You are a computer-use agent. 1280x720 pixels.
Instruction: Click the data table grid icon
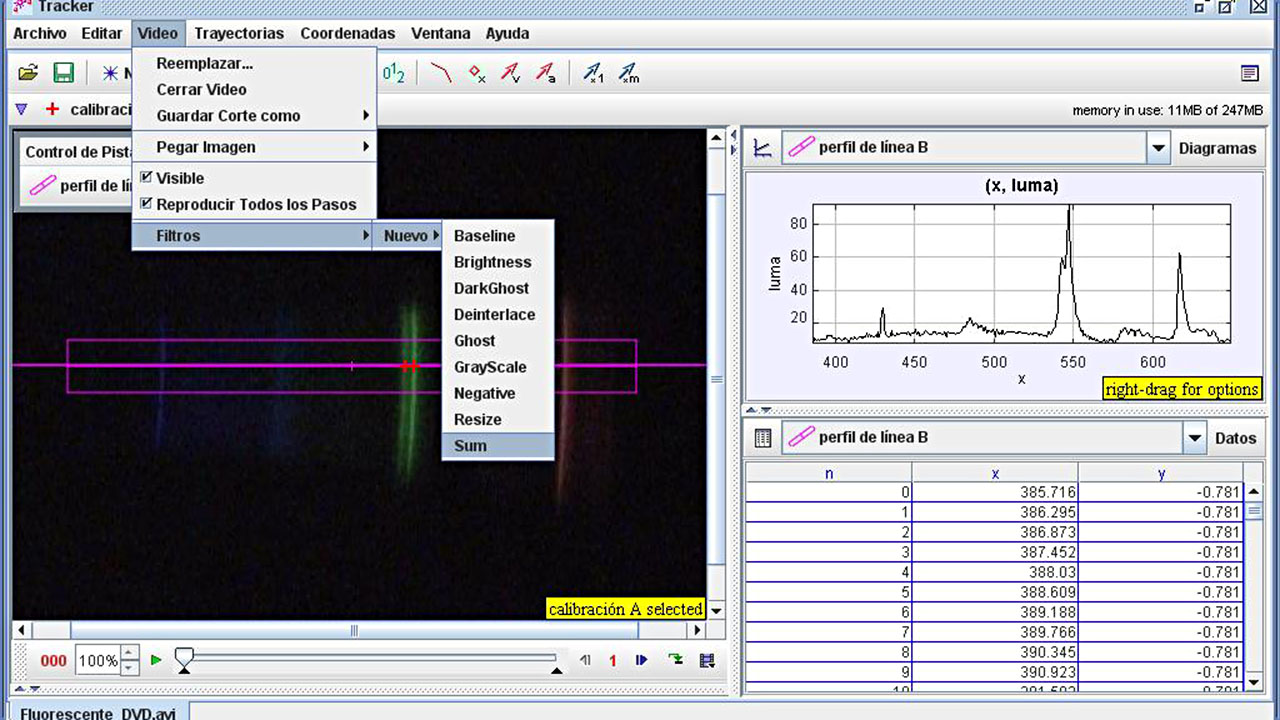coord(762,438)
